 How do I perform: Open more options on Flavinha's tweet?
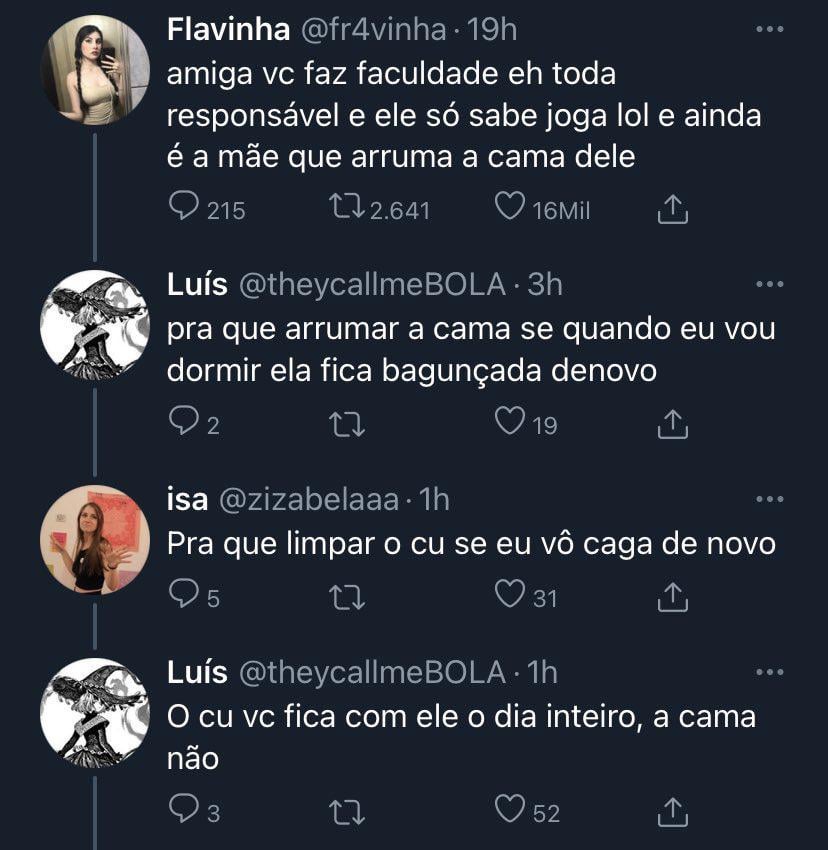(769, 30)
